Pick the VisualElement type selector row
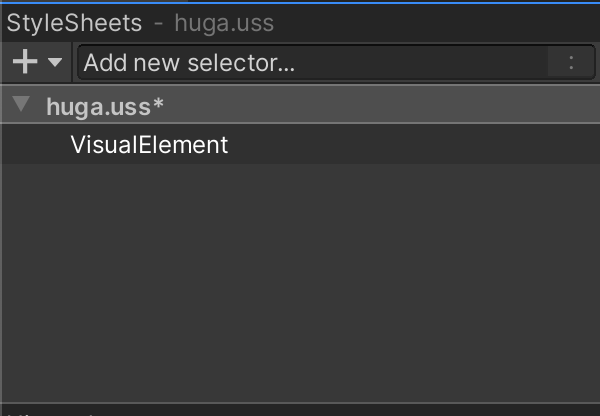 click(x=149, y=145)
